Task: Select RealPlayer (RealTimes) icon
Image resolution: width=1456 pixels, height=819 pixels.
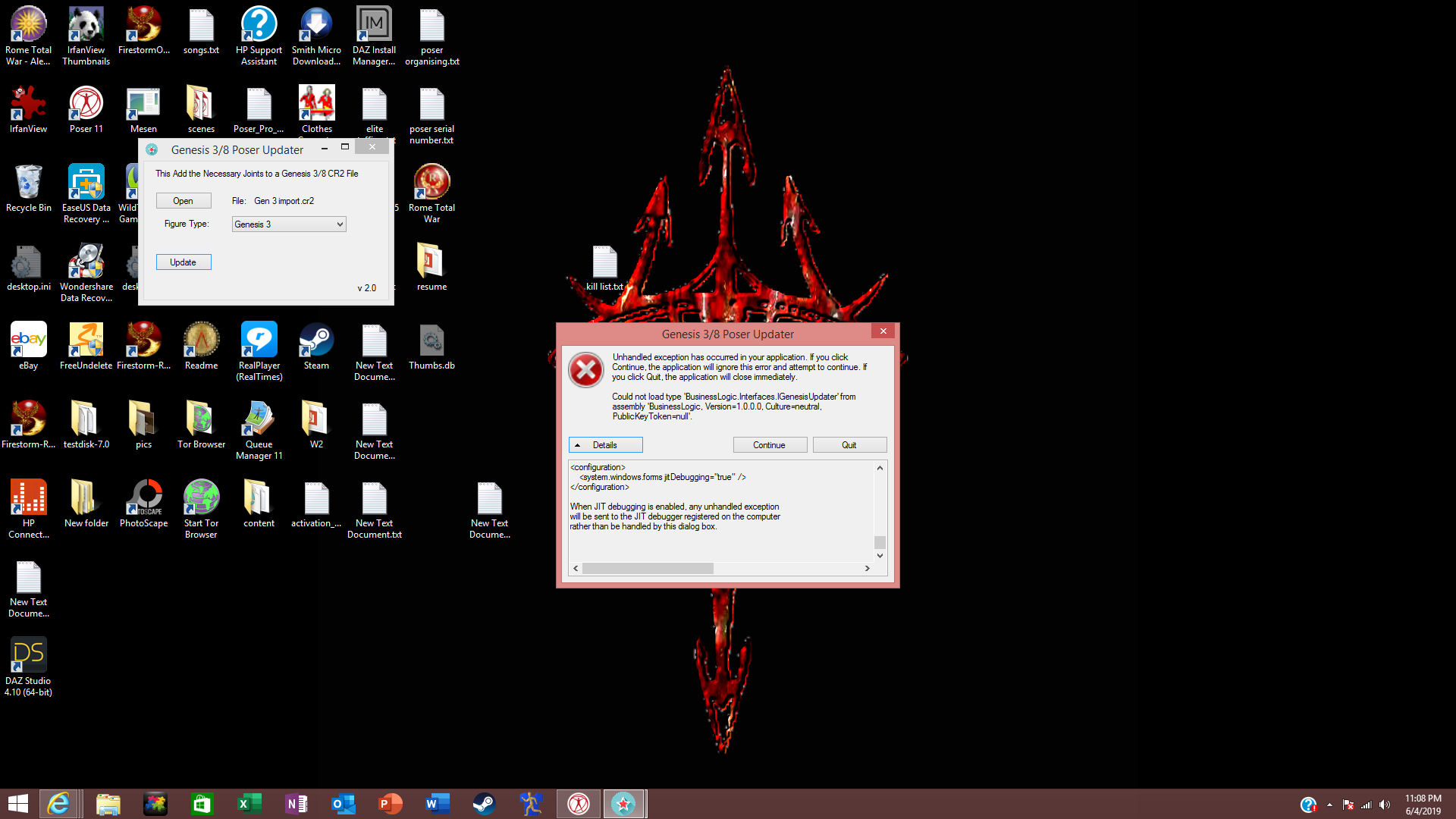Action: pos(259,351)
